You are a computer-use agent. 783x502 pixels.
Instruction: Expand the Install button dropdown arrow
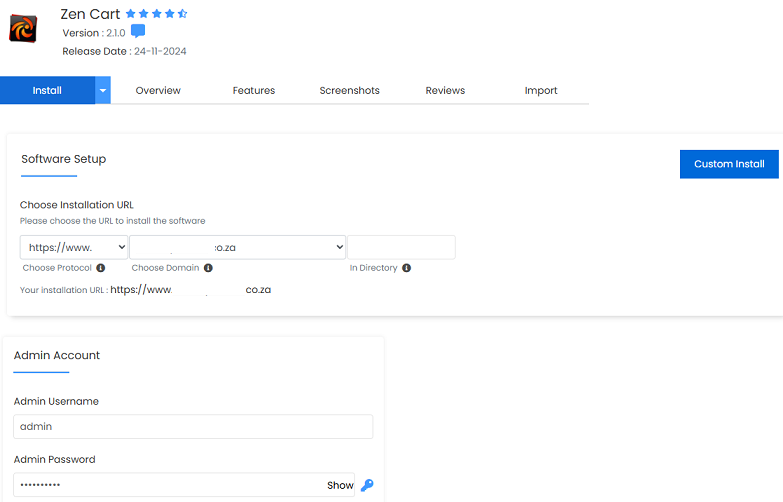click(102, 90)
